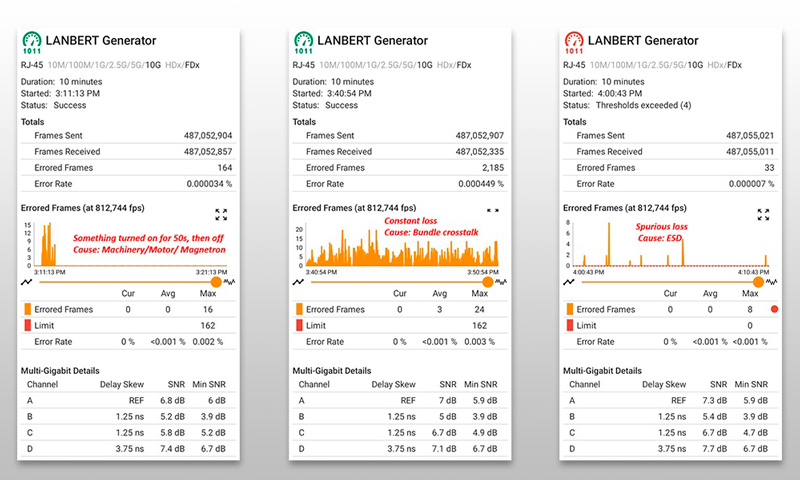This screenshot has width=800, height=480.
Task: Select the Frames Sent value 487,052,907
Action: 480,136
